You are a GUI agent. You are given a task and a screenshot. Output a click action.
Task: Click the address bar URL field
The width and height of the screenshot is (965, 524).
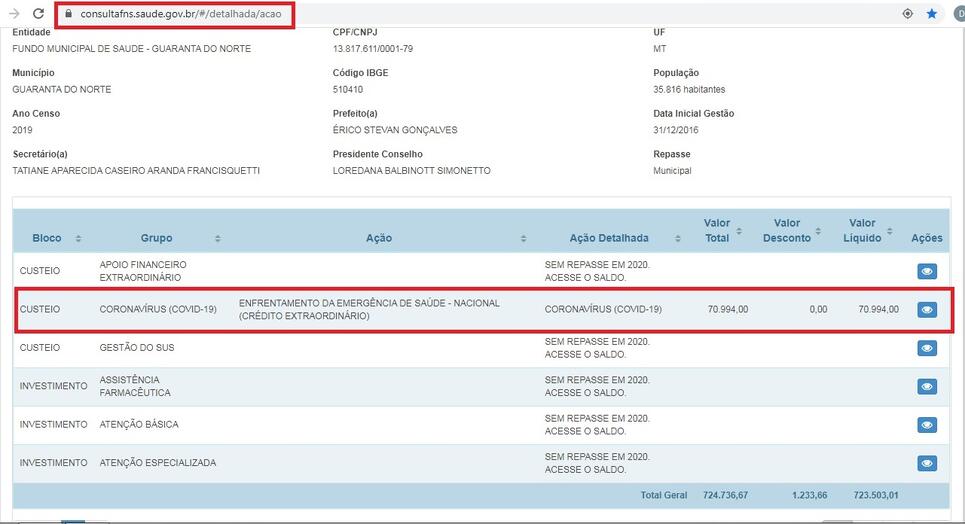tap(181, 14)
